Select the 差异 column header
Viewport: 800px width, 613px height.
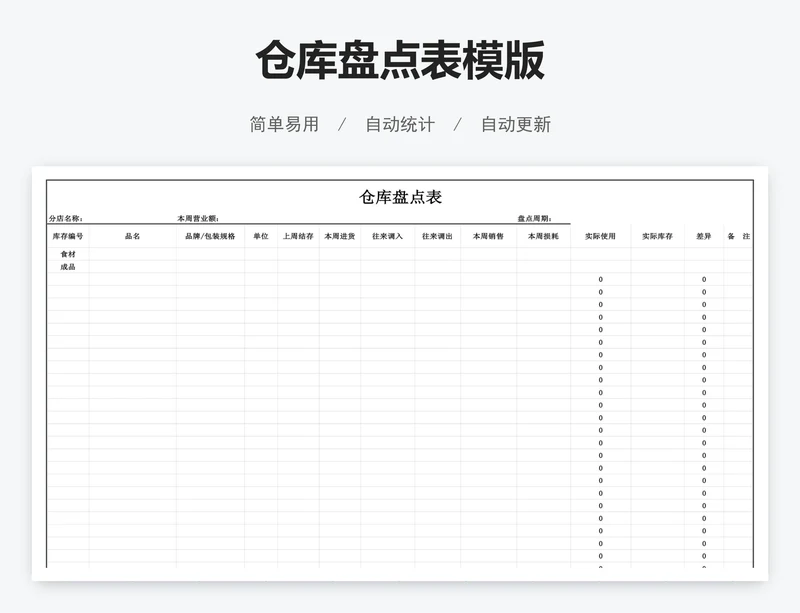tap(704, 236)
